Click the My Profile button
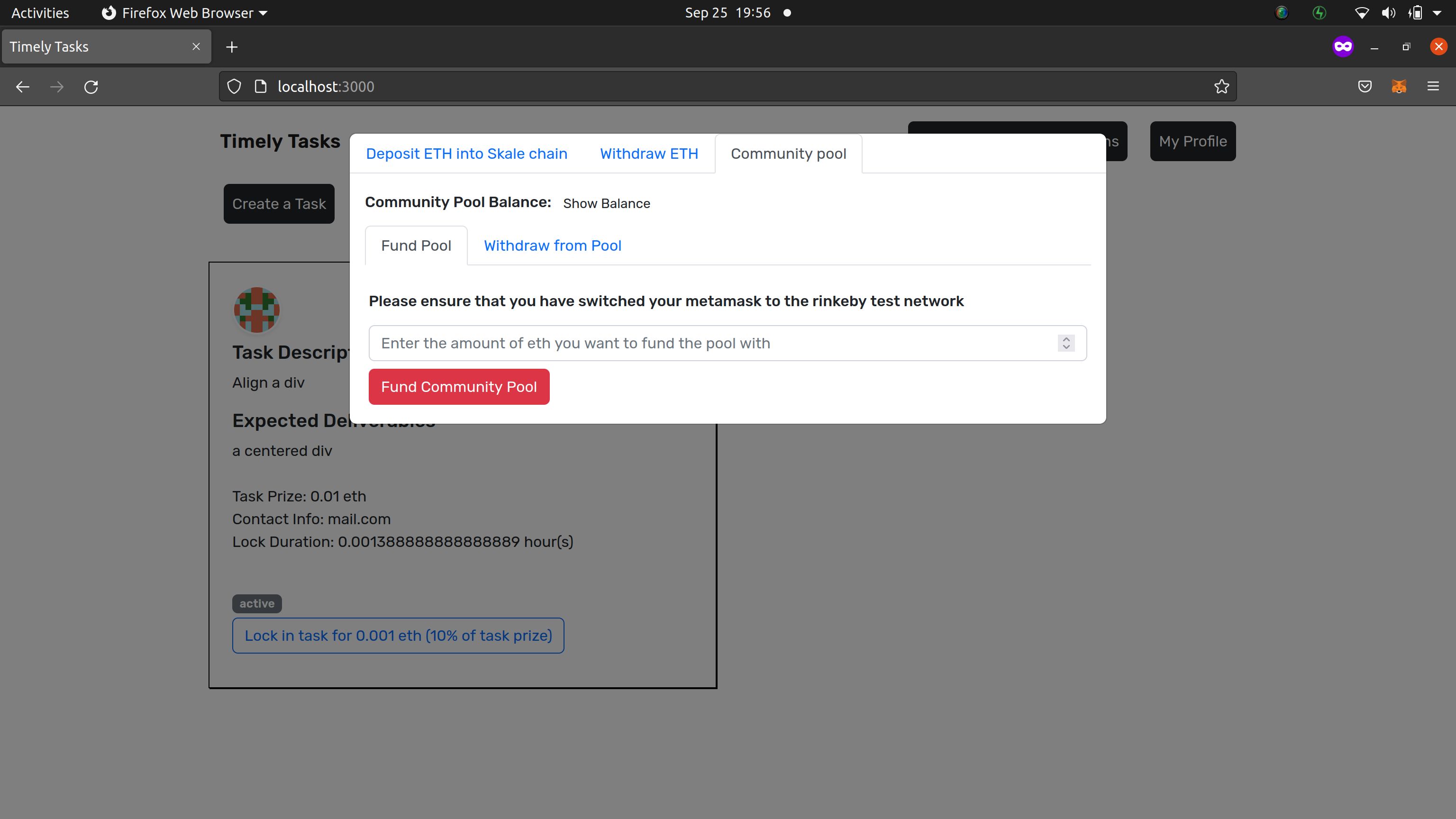 click(1192, 141)
